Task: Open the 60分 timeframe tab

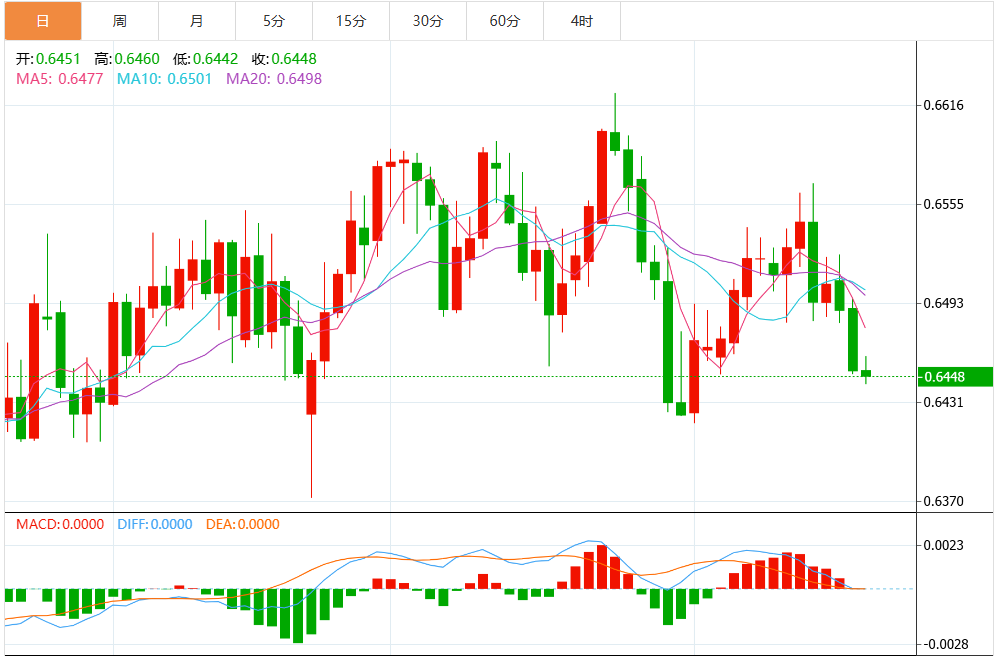Action: 505,21
